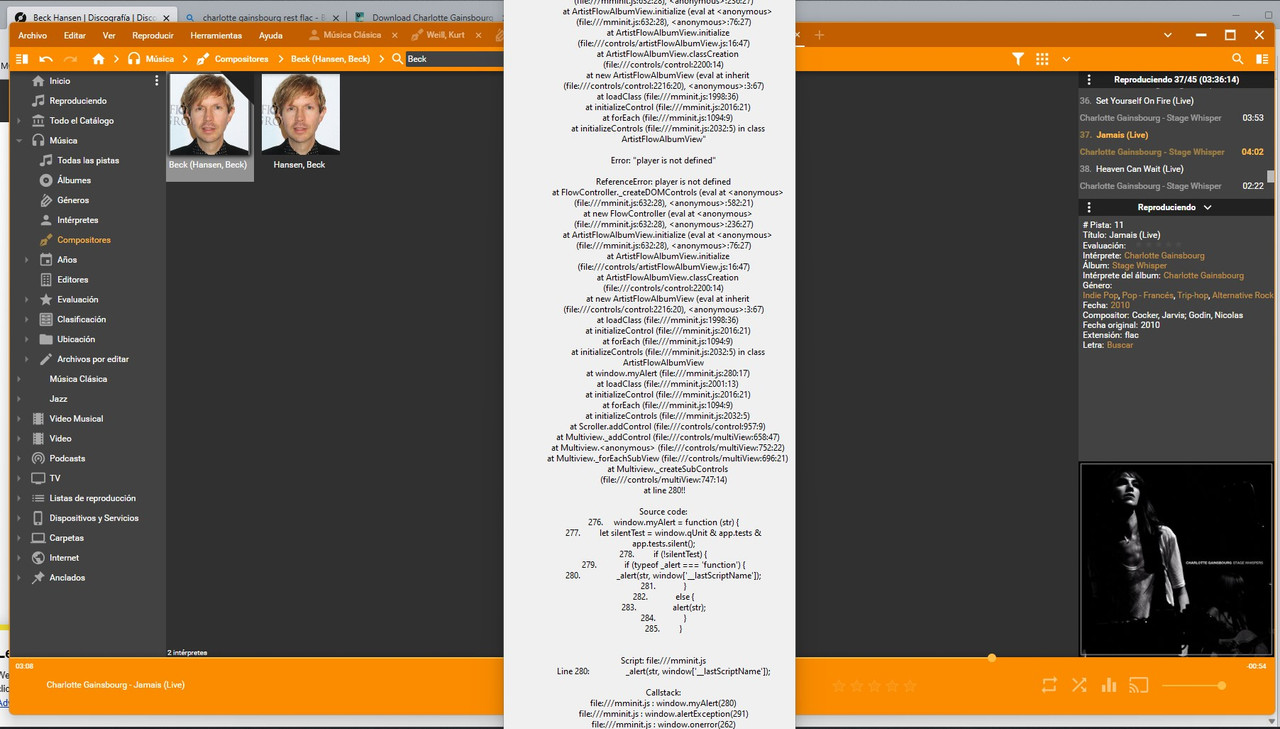Open the Herramientas menu
The width and height of the screenshot is (1280, 729).
click(216, 35)
